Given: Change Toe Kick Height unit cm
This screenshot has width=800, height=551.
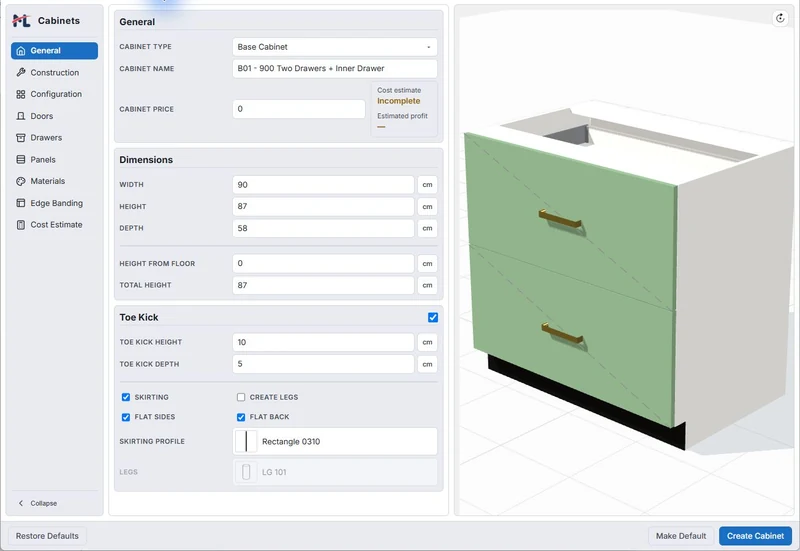Looking at the screenshot, I should point(427,342).
